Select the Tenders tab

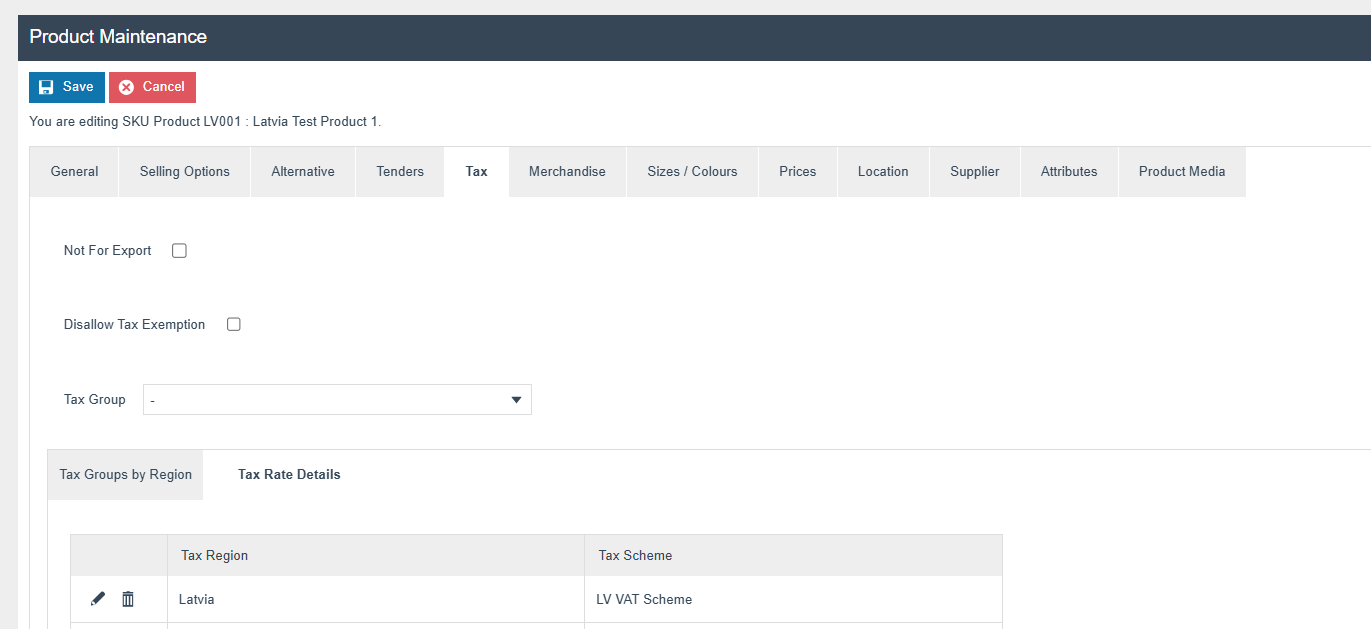pos(400,172)
